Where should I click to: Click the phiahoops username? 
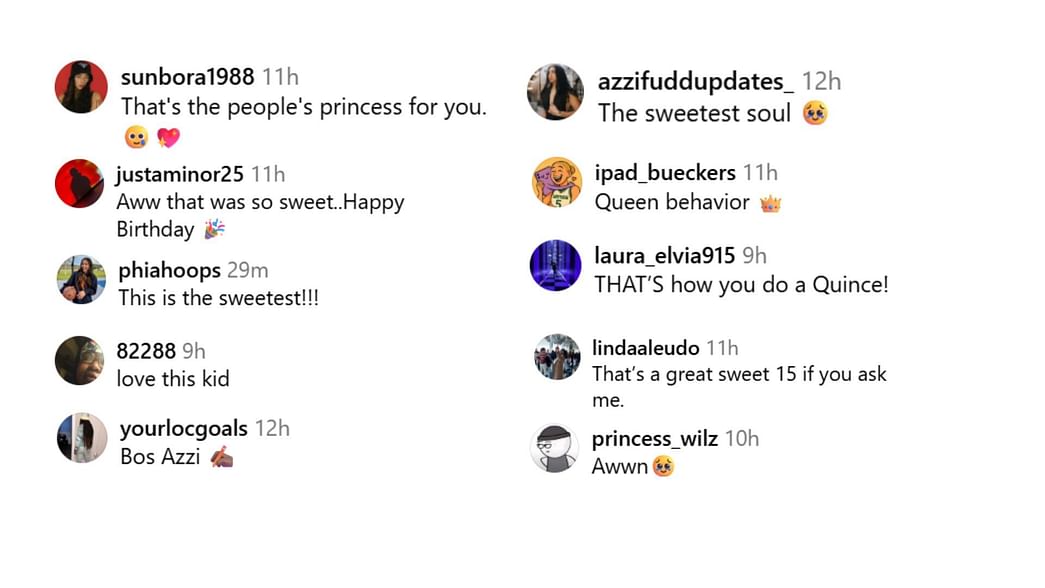pyautogui.click(x=169, y=271)
